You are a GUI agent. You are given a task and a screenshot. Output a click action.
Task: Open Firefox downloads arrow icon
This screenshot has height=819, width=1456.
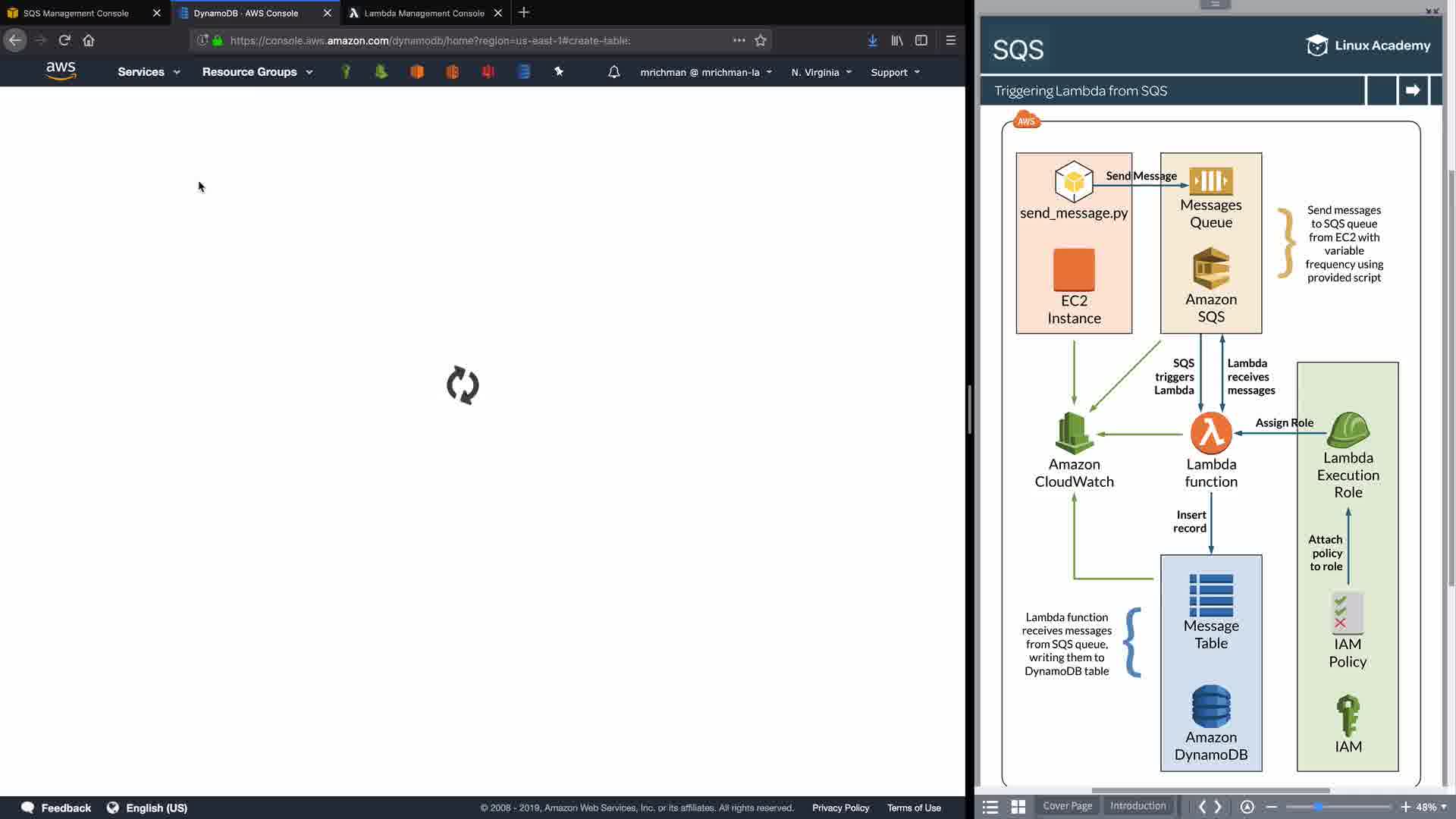pyautogui.click(x=873, y=40)
